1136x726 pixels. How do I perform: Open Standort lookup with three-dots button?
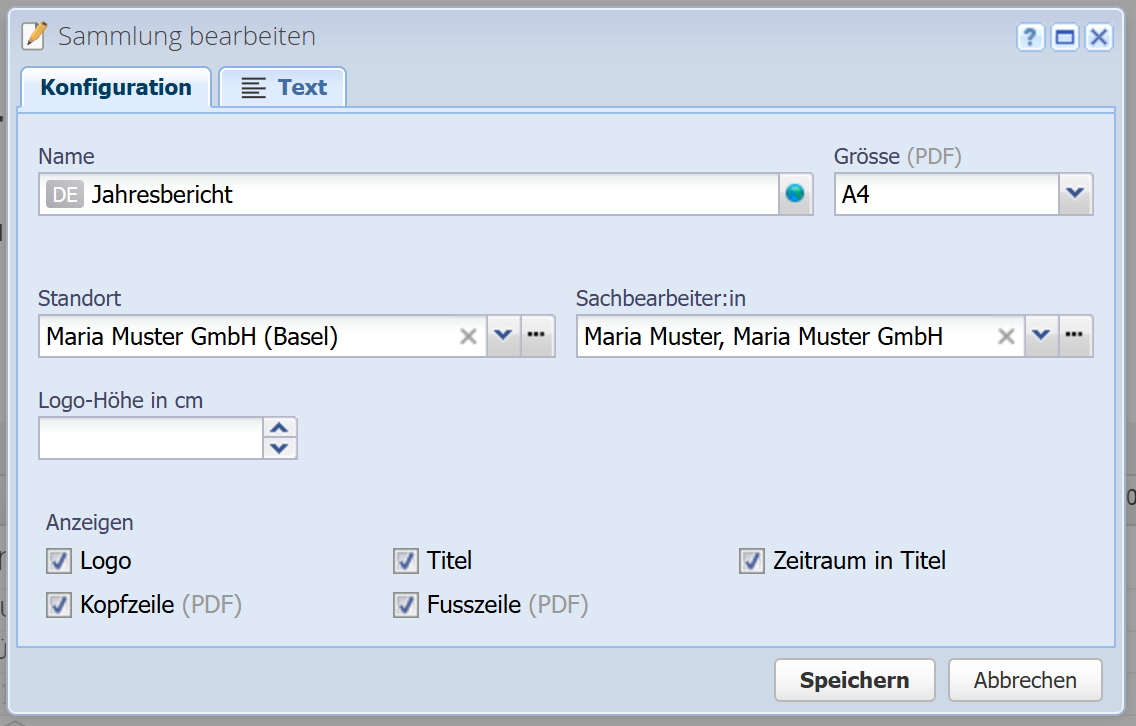click(x=538, y=337)
